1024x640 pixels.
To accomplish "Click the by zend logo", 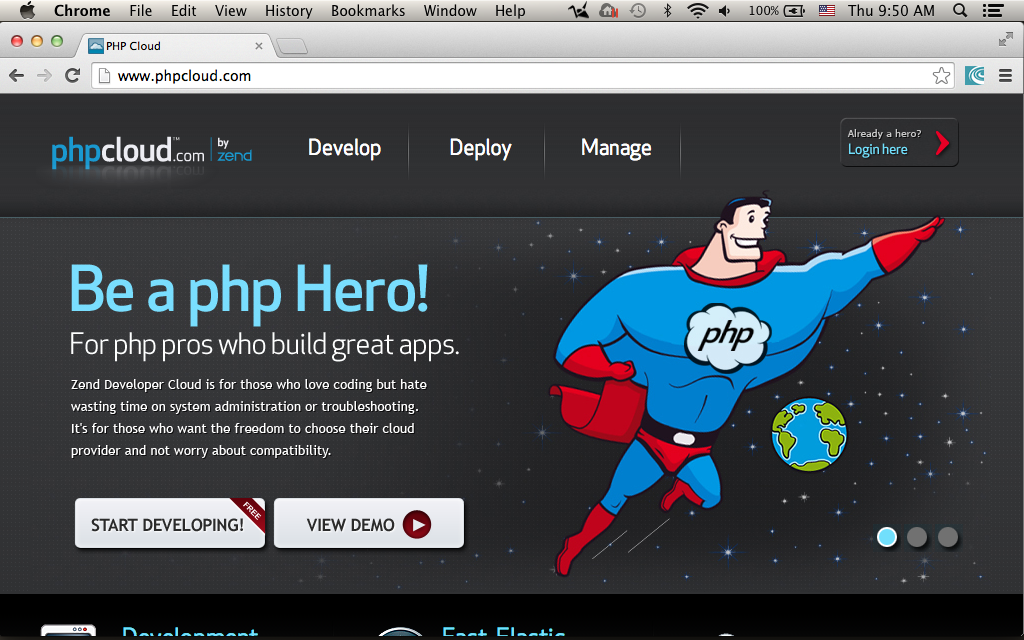I will click(234, 150).
